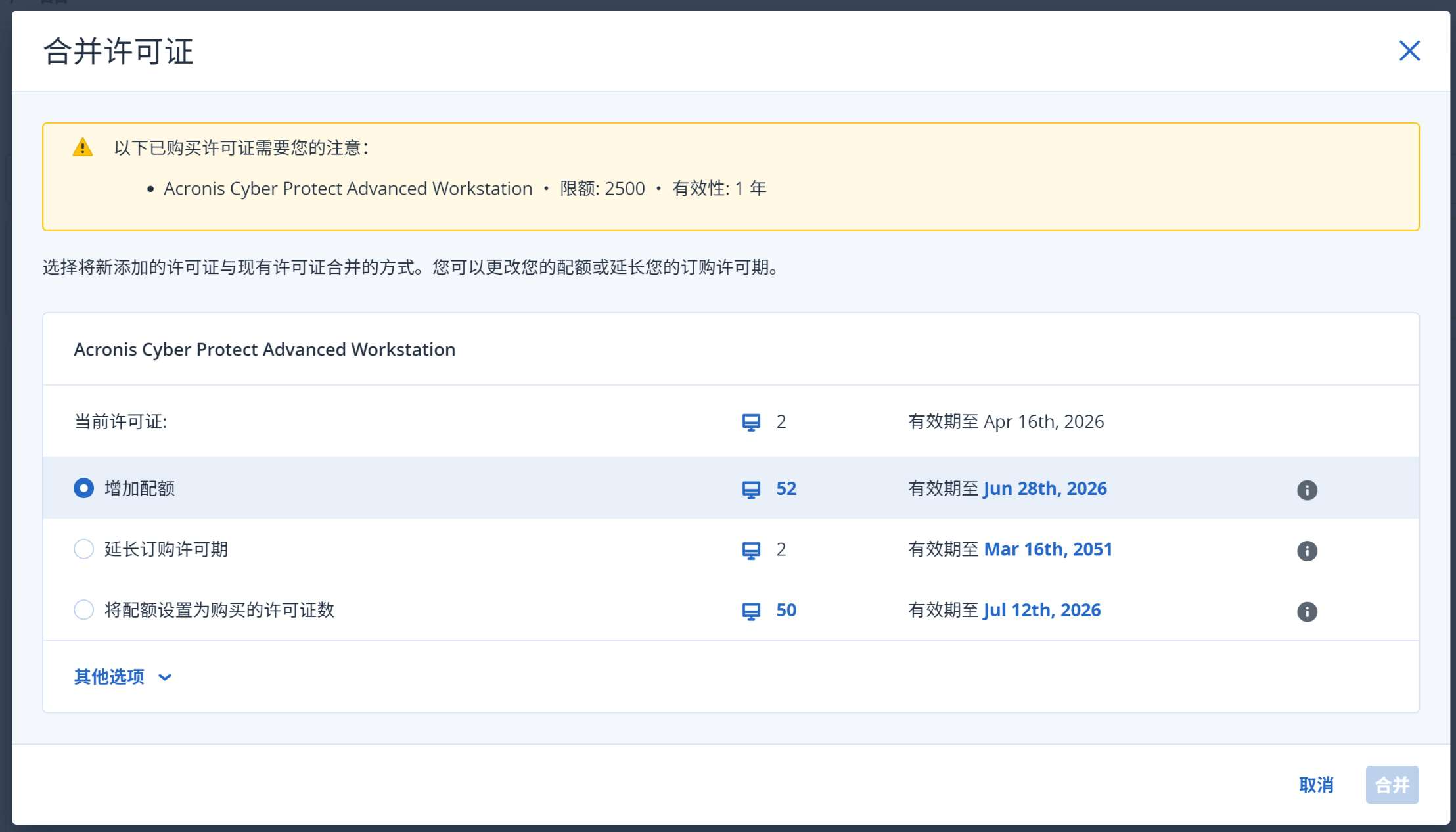Click the Mar 16th, 2051 expiry date
This screenshot has height=832, width=1456.
point(1047,549)
